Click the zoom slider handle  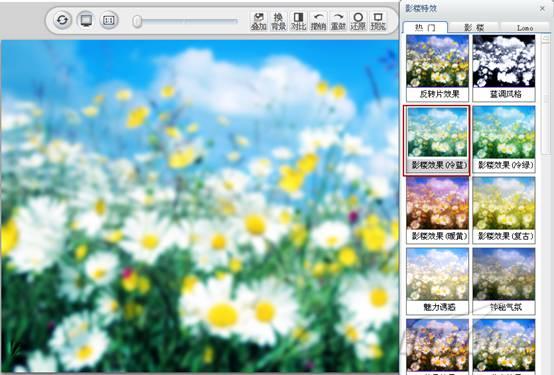(x=137, y=21)
